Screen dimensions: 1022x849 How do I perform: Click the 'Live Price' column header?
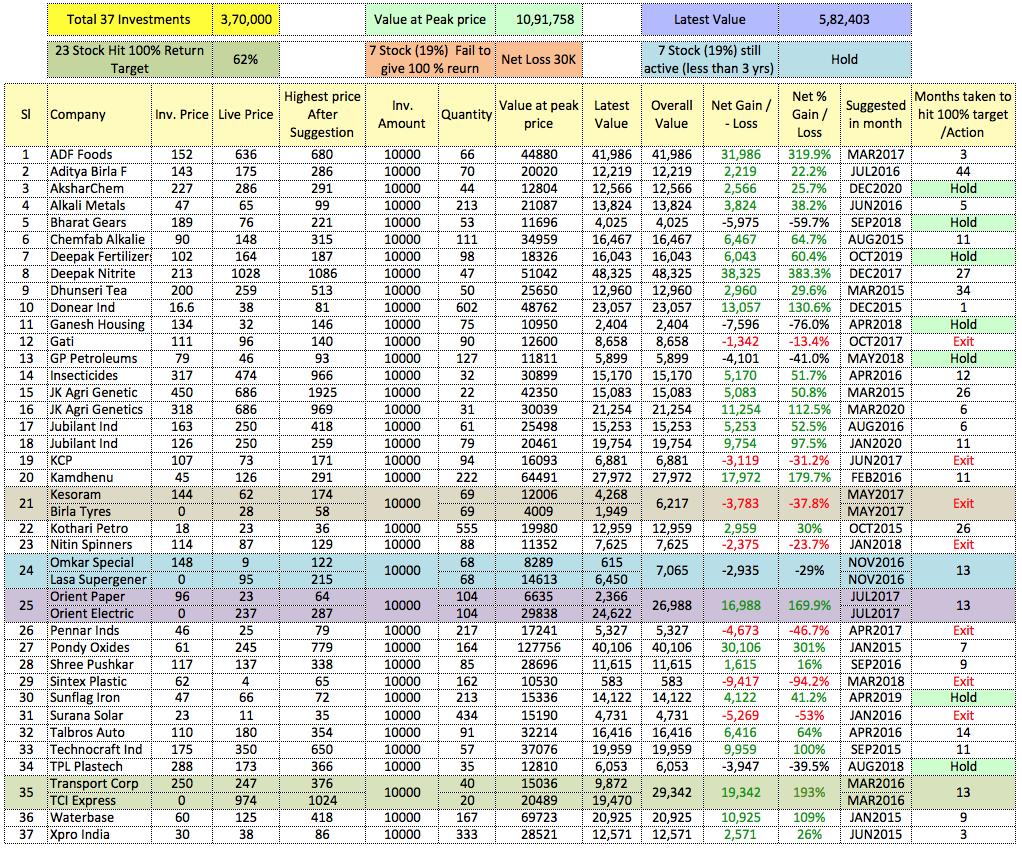(246, 115)
